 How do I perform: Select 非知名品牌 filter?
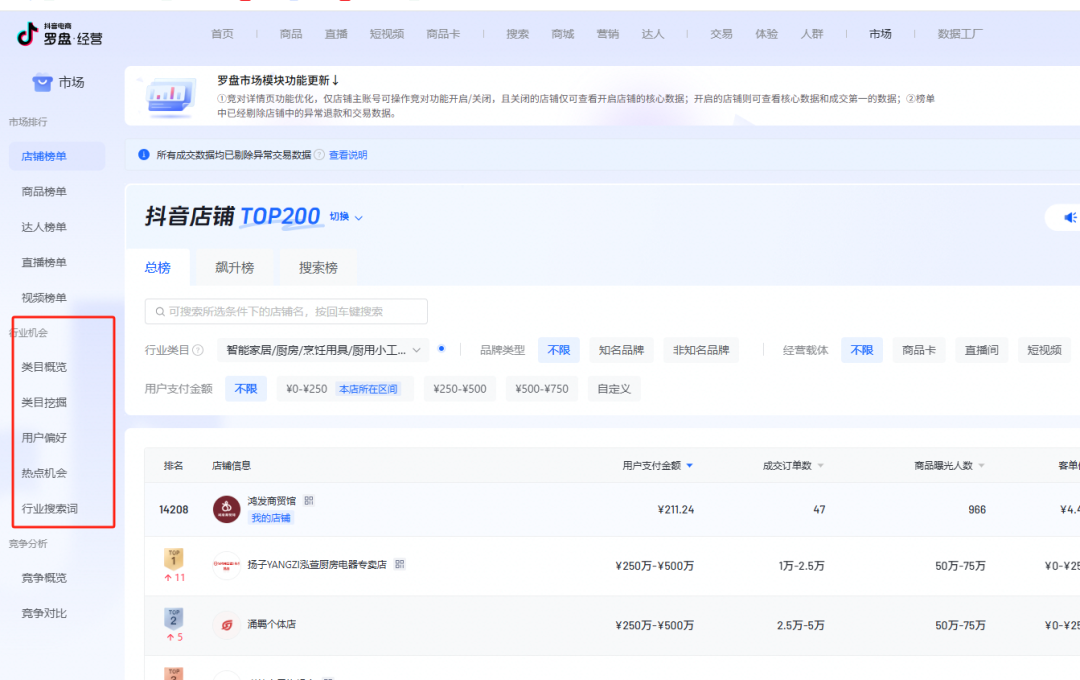701,350
